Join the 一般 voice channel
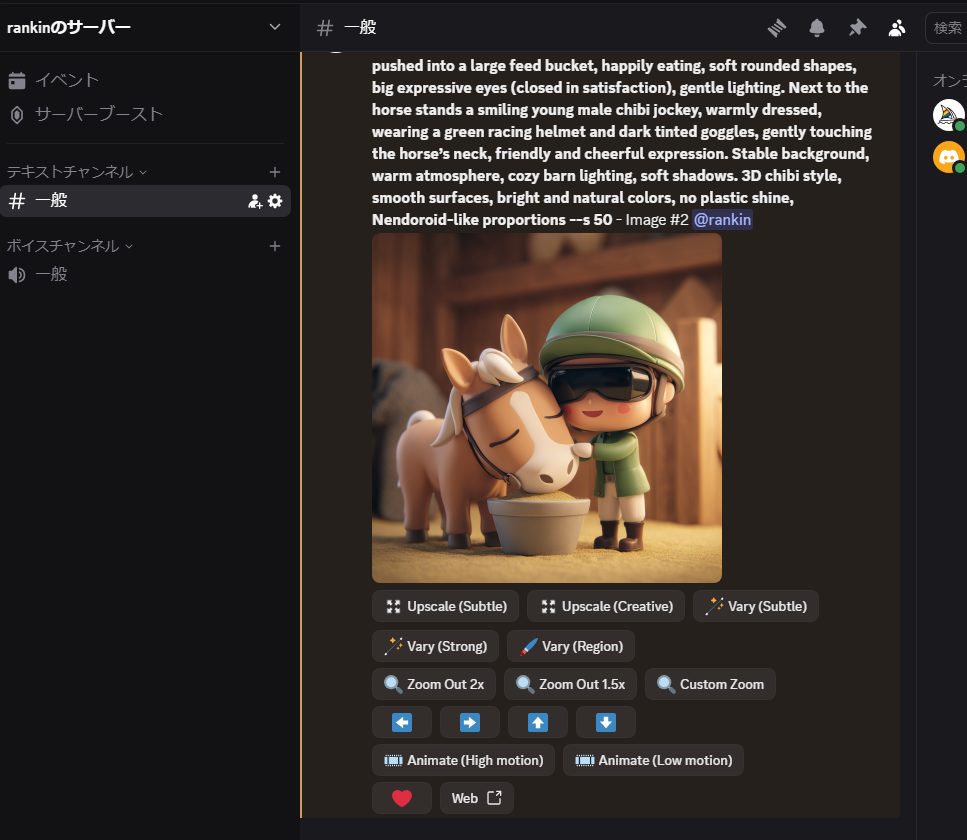Image resolution: width=967 pixels, height=840 pixels. (x=51, y=274)
